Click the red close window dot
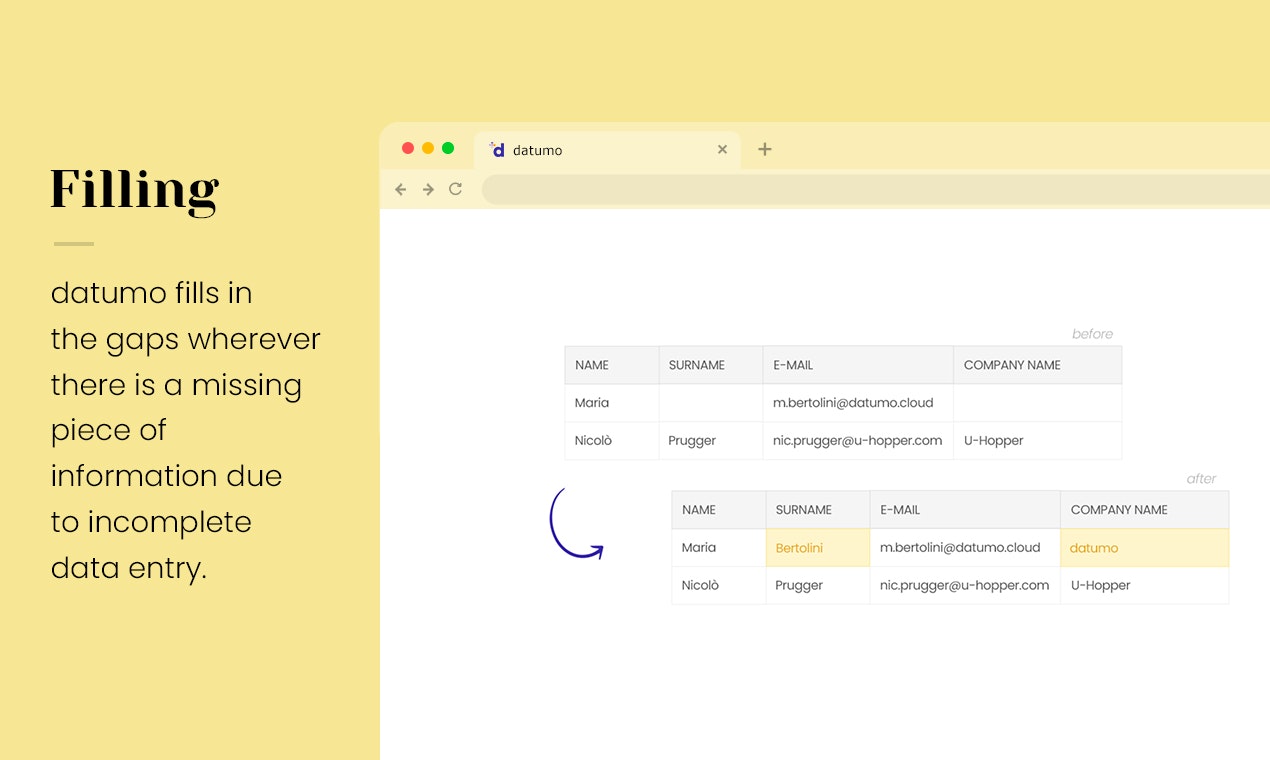 coord(408,148)
